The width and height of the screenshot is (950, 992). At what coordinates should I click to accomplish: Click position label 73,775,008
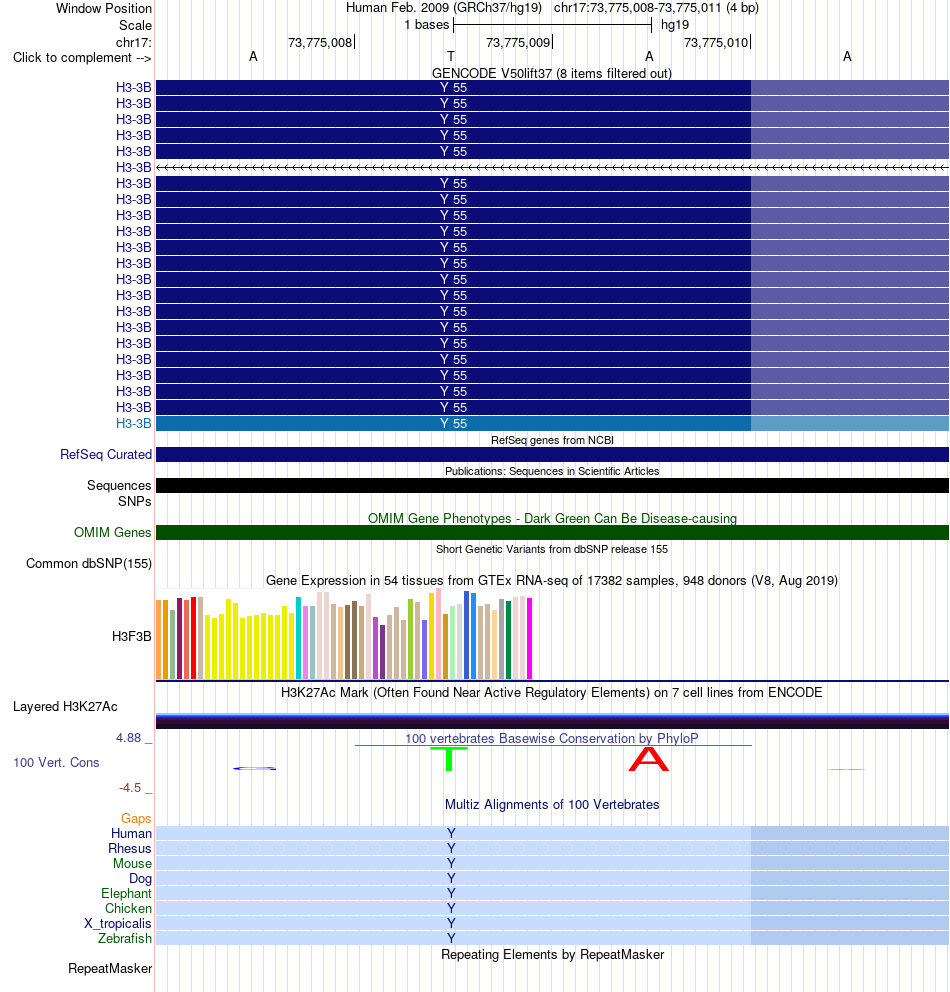319,42
